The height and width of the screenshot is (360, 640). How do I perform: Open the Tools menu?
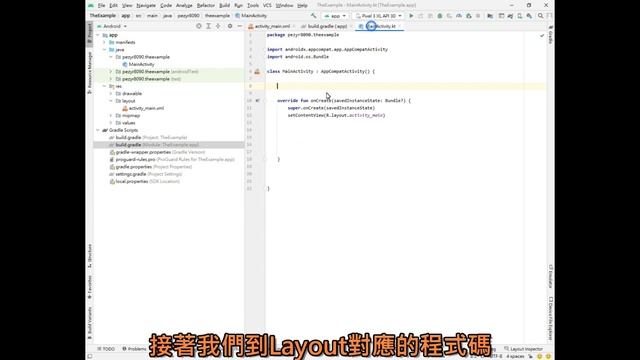click(x=253, y=5)
